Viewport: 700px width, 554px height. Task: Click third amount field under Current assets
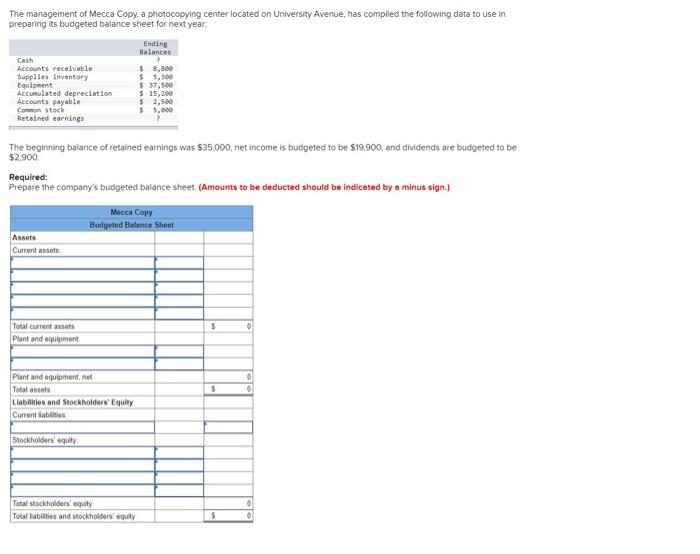pyautogui.click(x=179, y=288)
